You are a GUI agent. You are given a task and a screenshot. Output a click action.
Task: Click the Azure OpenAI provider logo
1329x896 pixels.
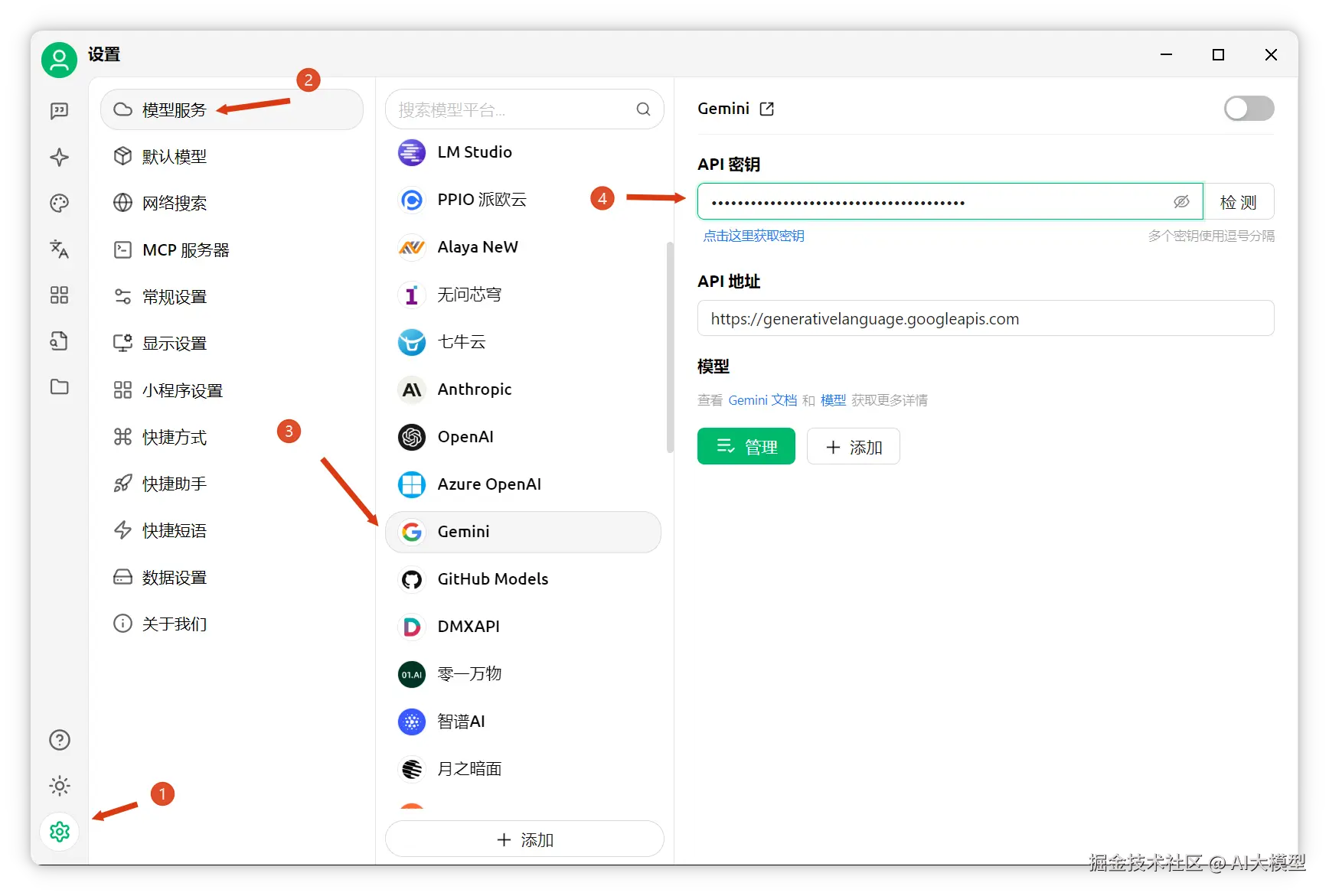click(x=412, y=484)
